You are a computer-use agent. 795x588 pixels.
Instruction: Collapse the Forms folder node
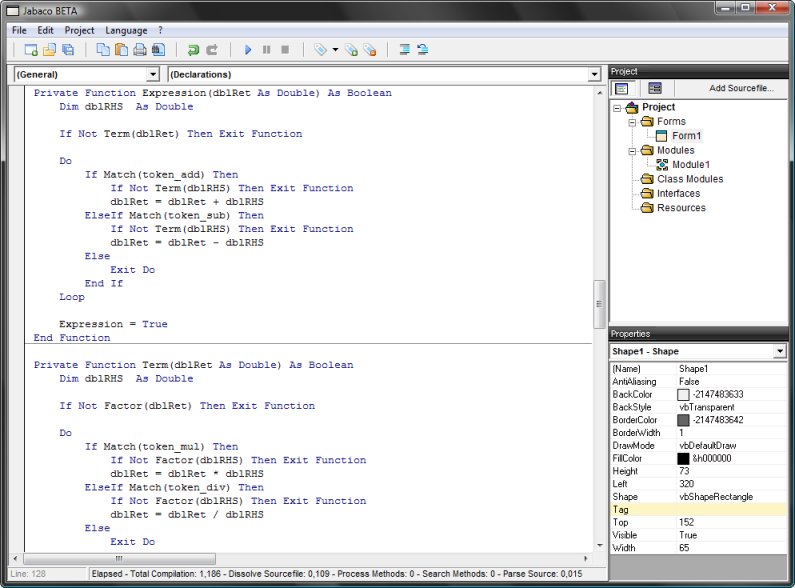632,122
